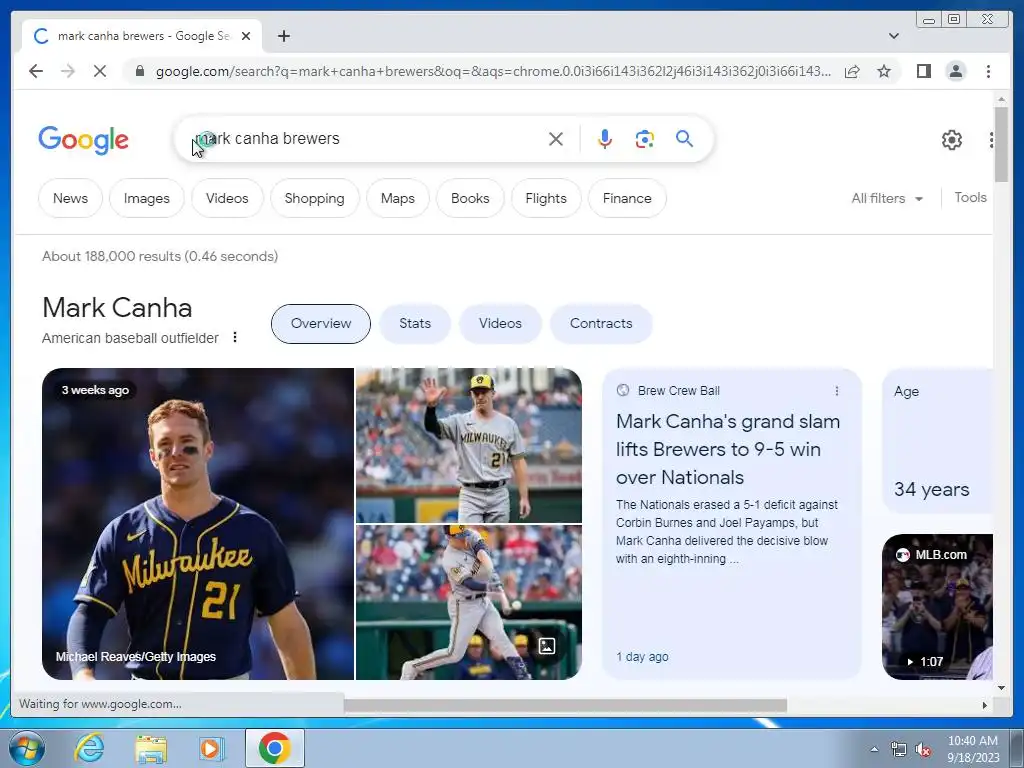Filter results by Finance
Viewport: 1024px width, 768px height.
(627, 198)
